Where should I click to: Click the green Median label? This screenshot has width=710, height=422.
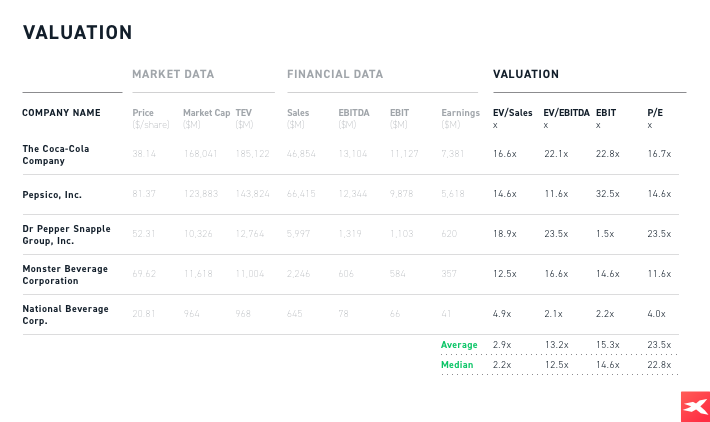point(457,365)
